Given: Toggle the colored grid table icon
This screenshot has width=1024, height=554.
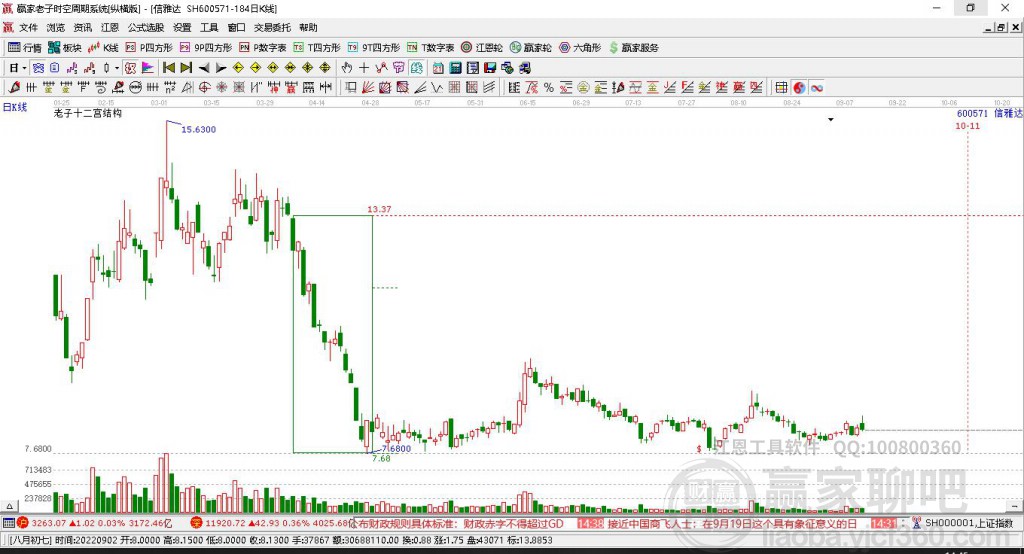Looking at the screenshot, I should tap(781, 88).
